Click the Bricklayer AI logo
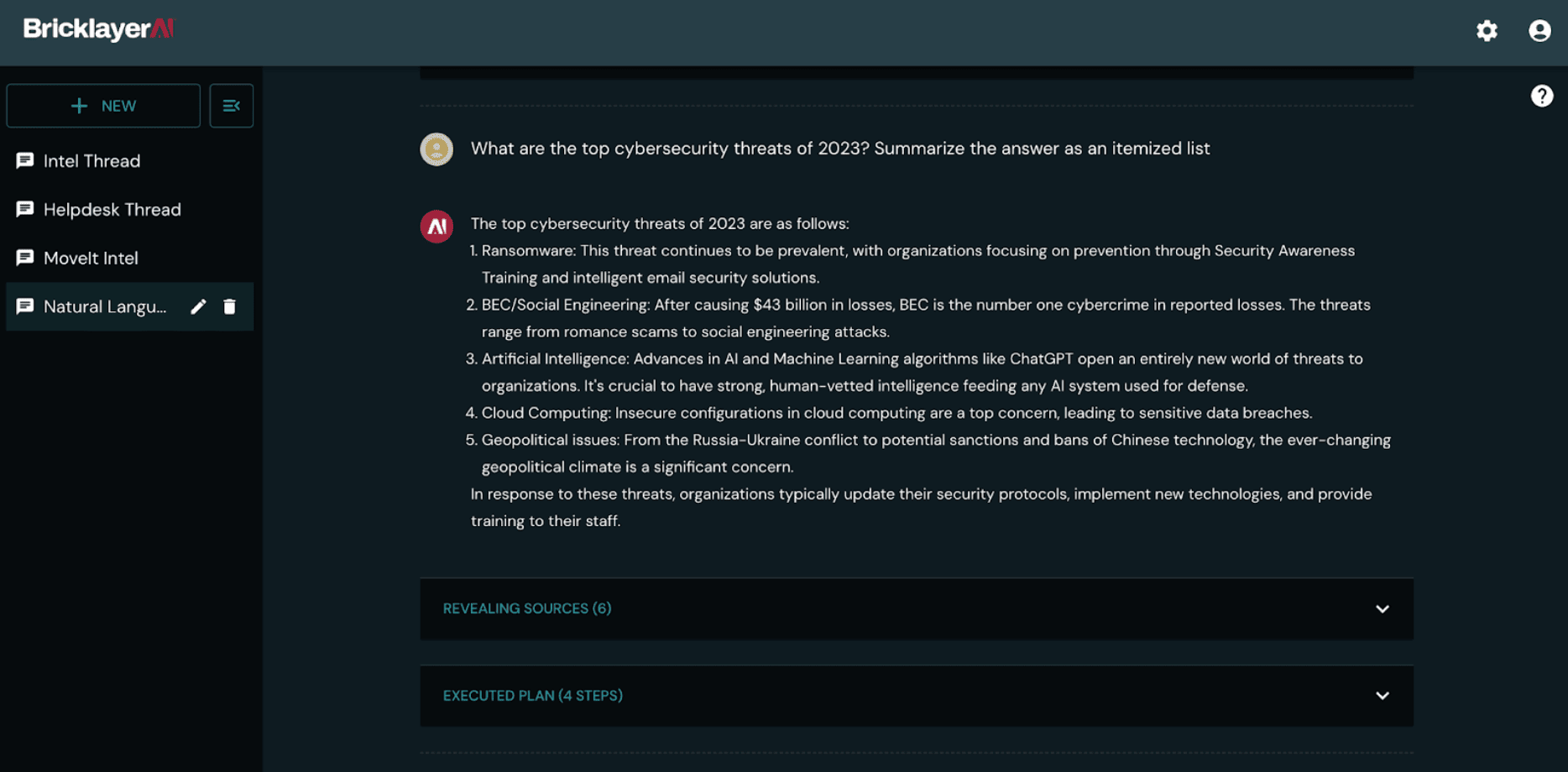This screenshot has height=772, width=1568. click(98, 29)
